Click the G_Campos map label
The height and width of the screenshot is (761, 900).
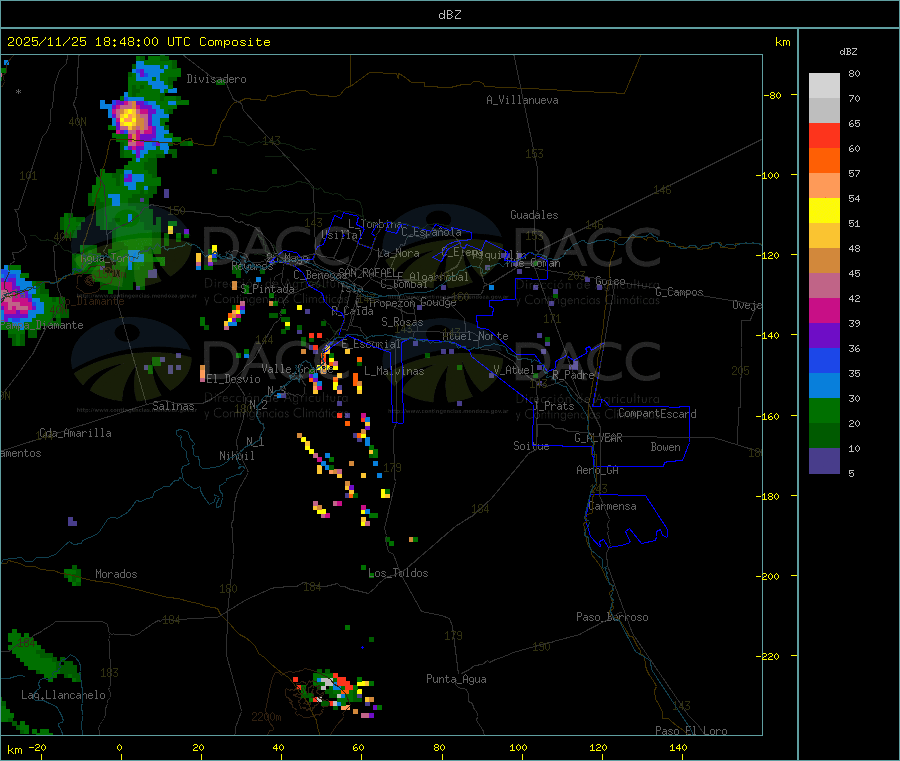tap(680, 292)
